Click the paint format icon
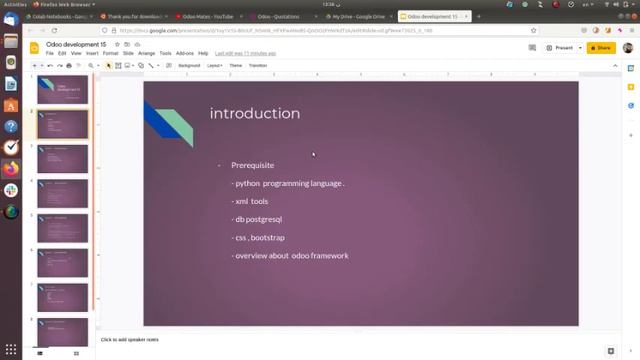Image resolution: width=640 pixels, height=360 pixels. (79, 65)
